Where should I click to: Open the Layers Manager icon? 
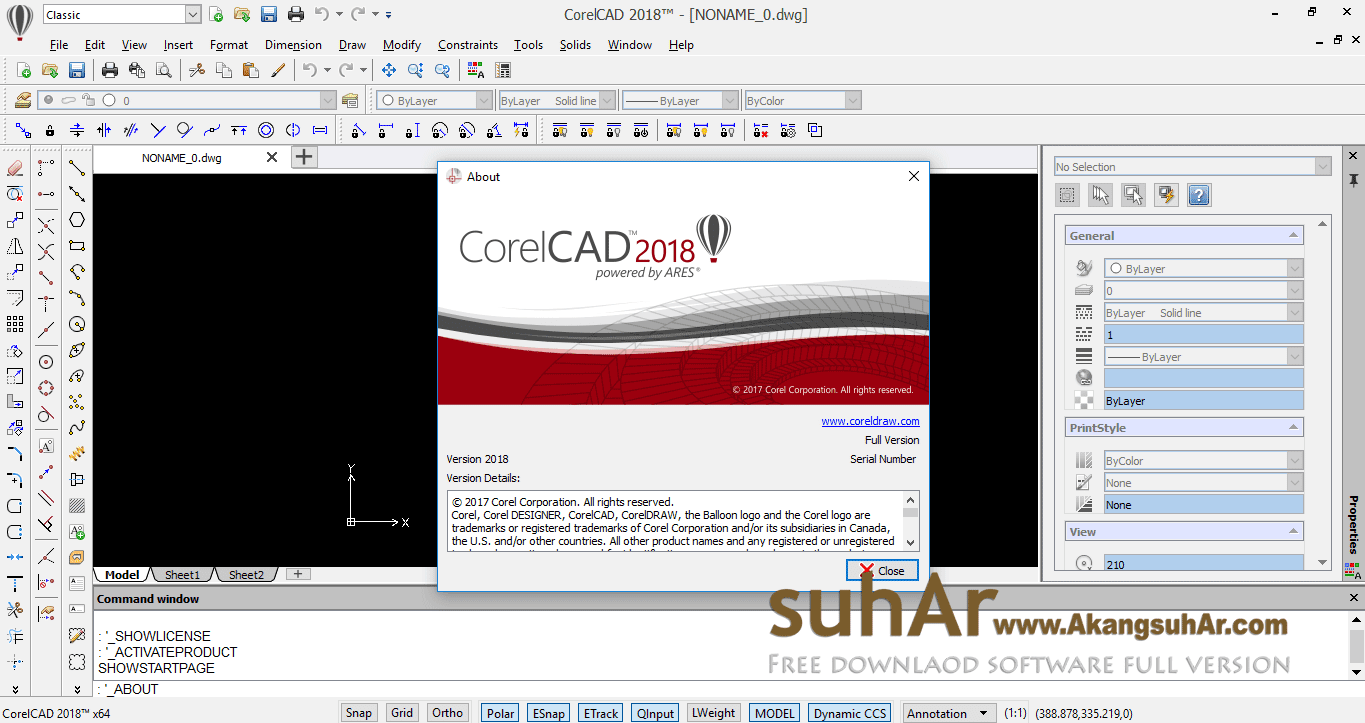23,100
